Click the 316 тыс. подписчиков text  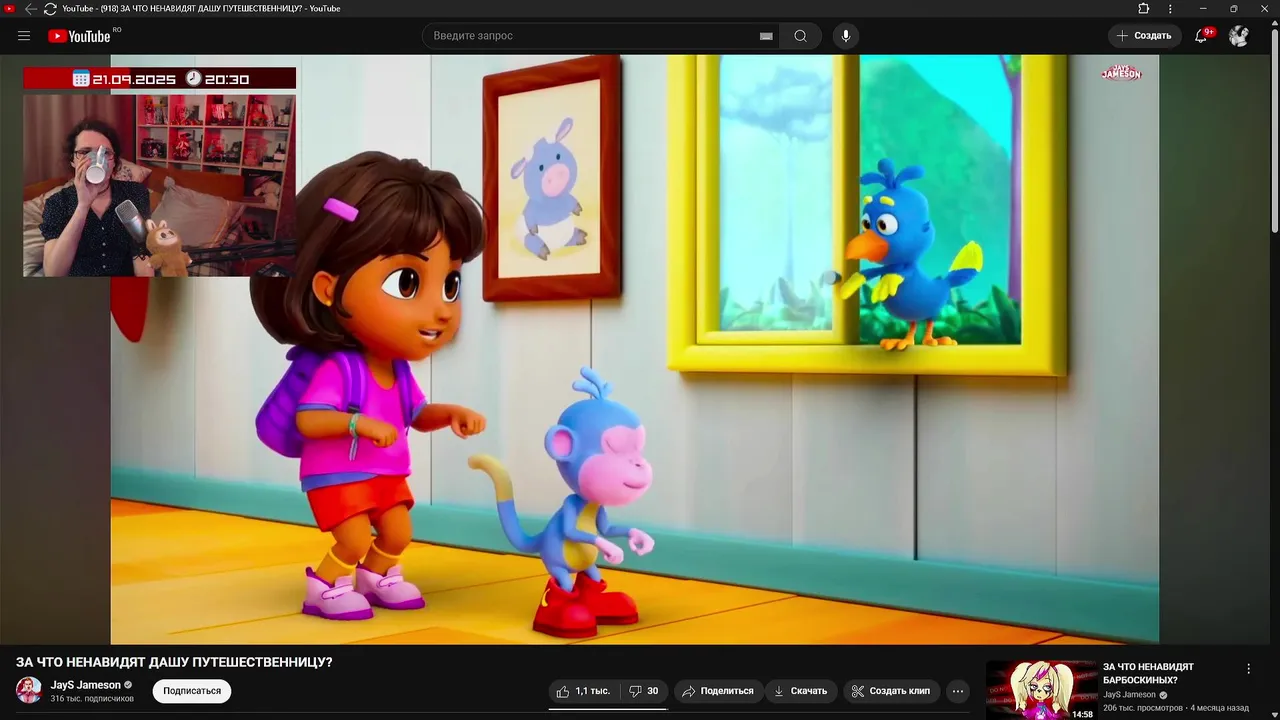(92, 698)
